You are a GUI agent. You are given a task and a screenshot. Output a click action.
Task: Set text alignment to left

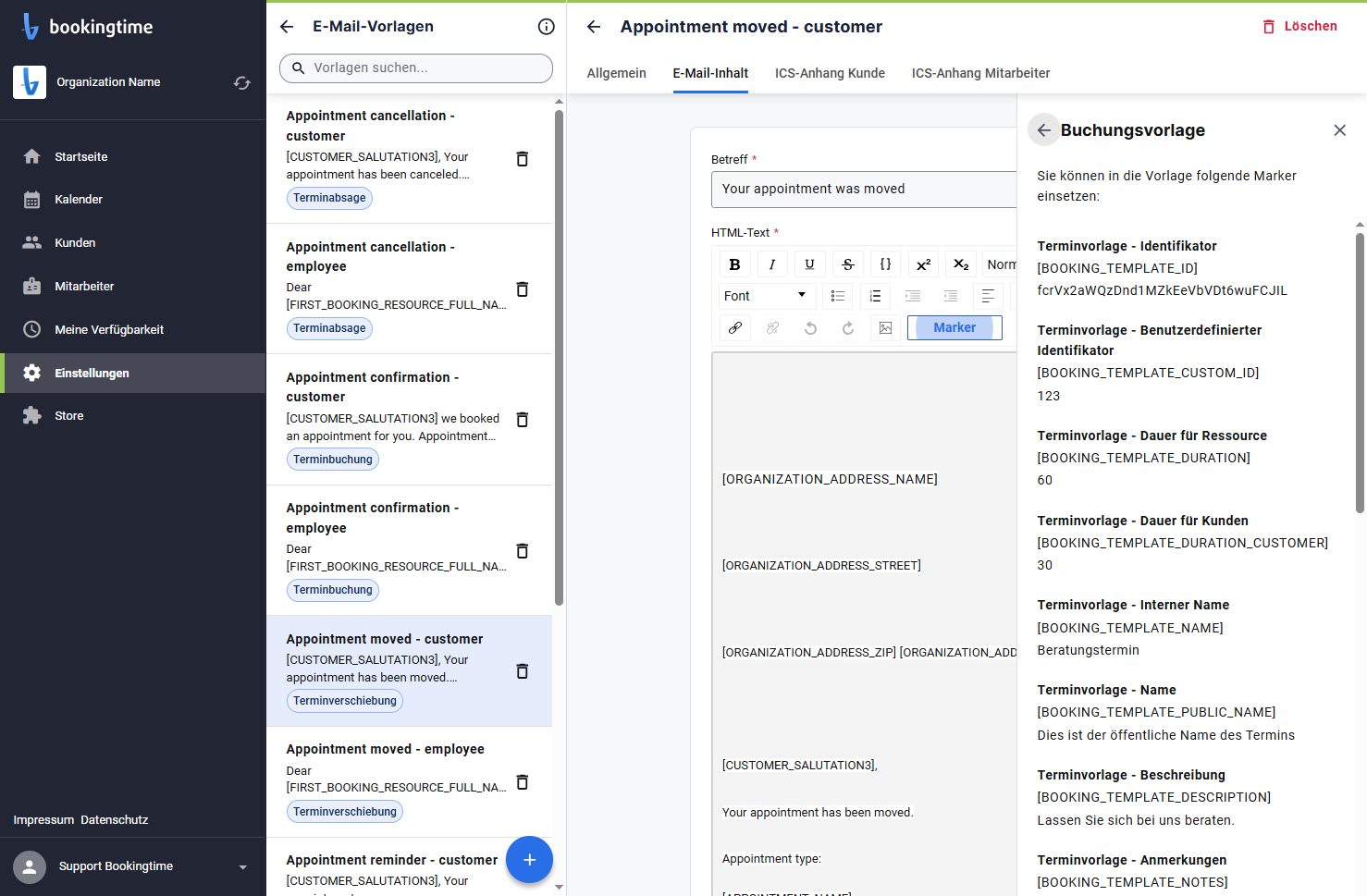(988, 296)
